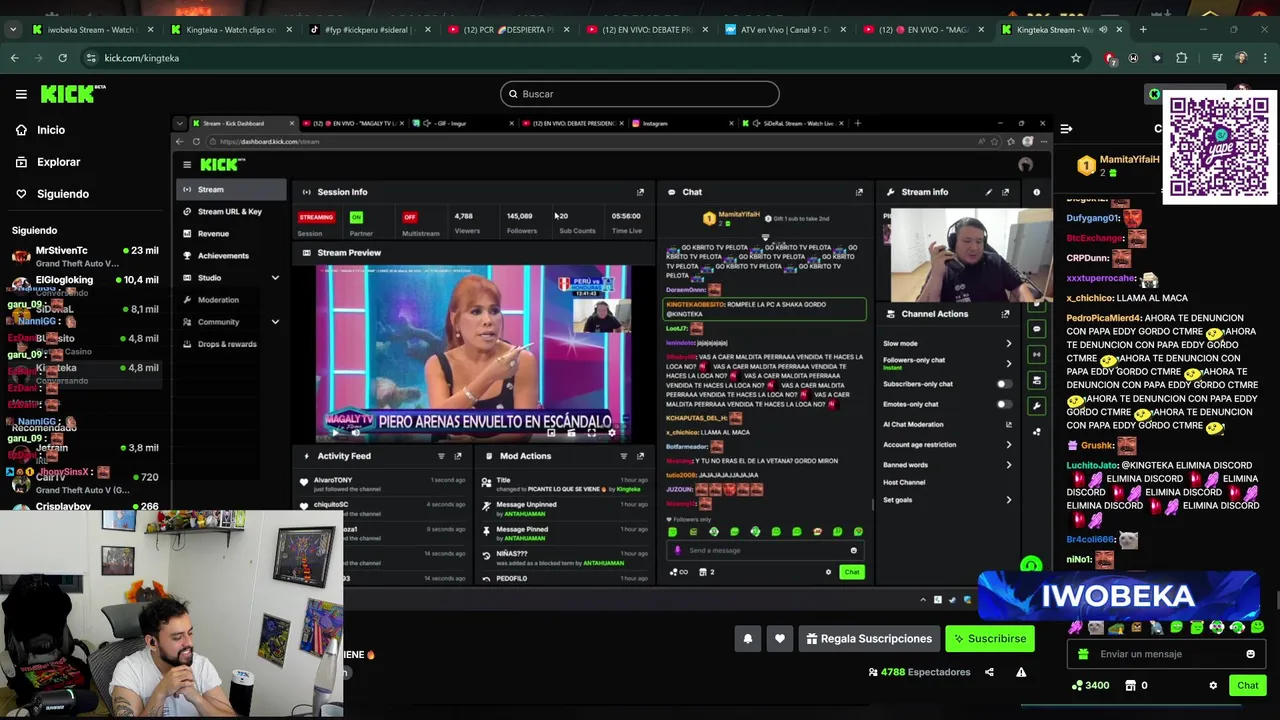Viewport: 1280px width, 720px height.
Task: Open the site info icon beside the URL
Action: click(x=91, y=58)
